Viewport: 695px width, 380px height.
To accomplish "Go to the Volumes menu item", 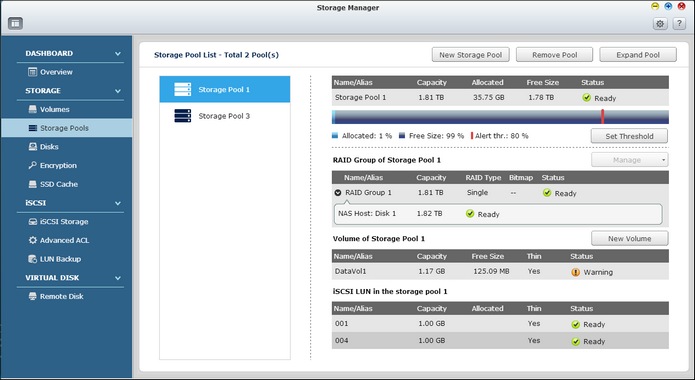I will [x=55, y=109].
